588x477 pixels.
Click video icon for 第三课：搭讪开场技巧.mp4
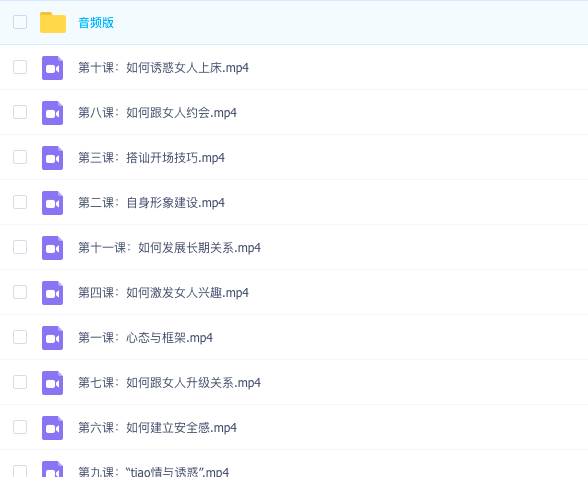pyautogui.click(x=52, y=158)
